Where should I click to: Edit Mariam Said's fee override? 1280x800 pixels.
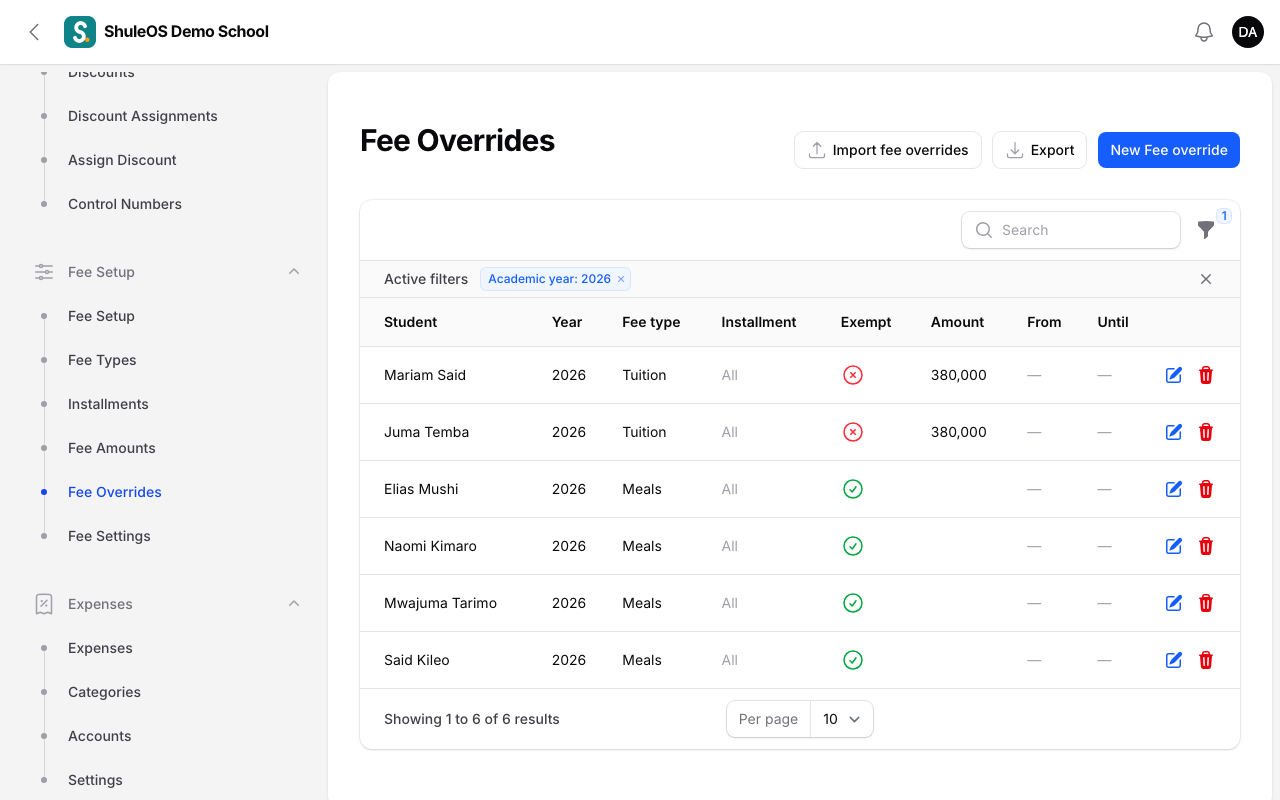(1174, 375)
